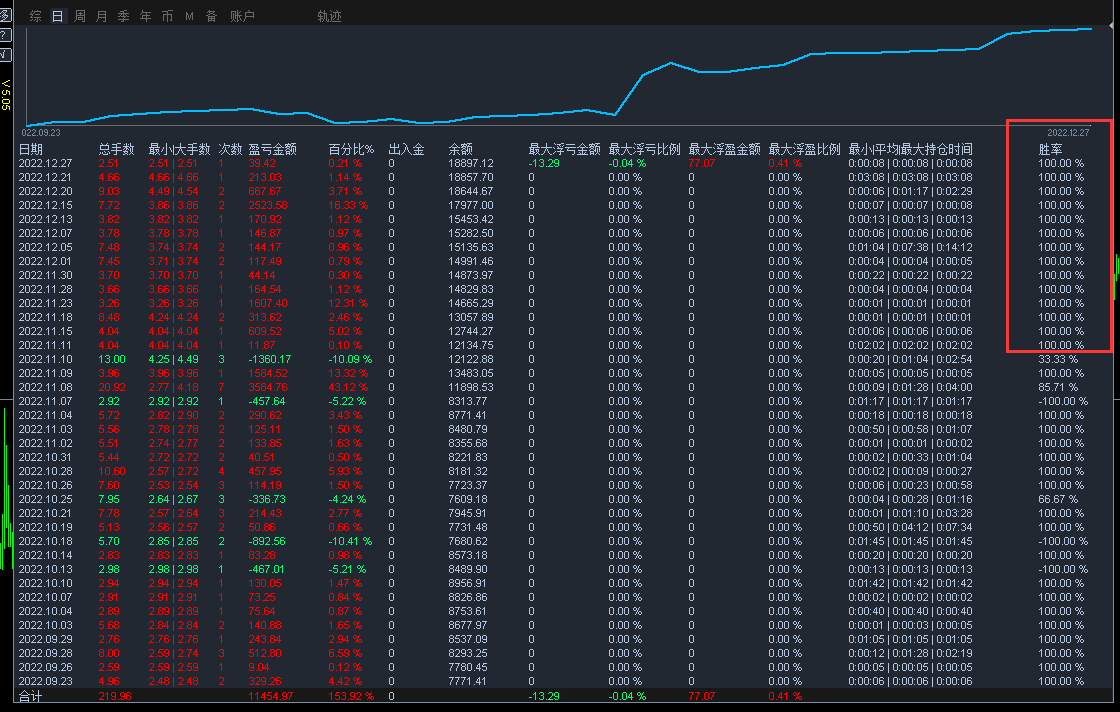
Task: Switch to the 年 yearly tab
Action: tap(146, 16)
